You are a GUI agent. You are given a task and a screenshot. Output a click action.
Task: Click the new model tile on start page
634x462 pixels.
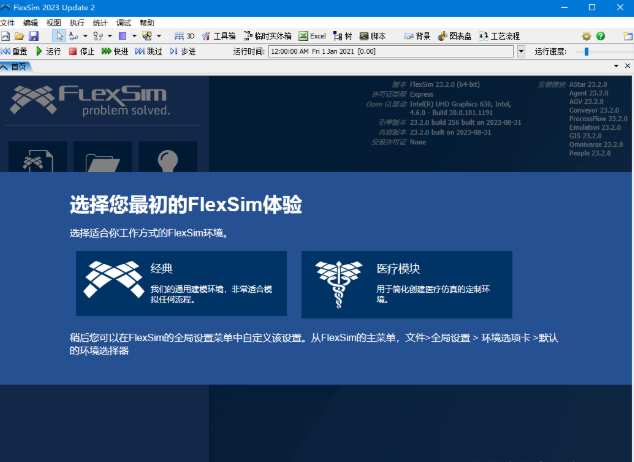pyautogui.click(x=38, y=157)
